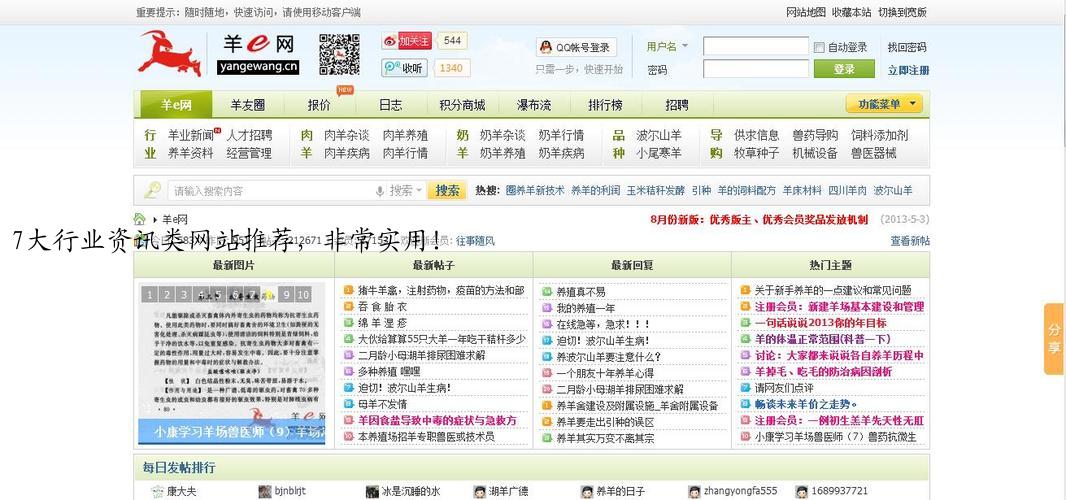Click hot search 玉米秸秆发酵
Image resolution: width=1066 pixels, height=500 pixels.
655,190
